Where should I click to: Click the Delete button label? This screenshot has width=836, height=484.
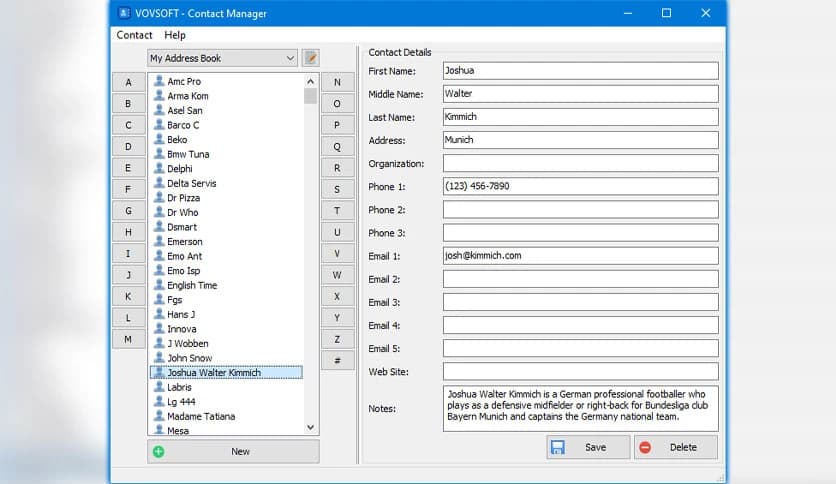683,447
